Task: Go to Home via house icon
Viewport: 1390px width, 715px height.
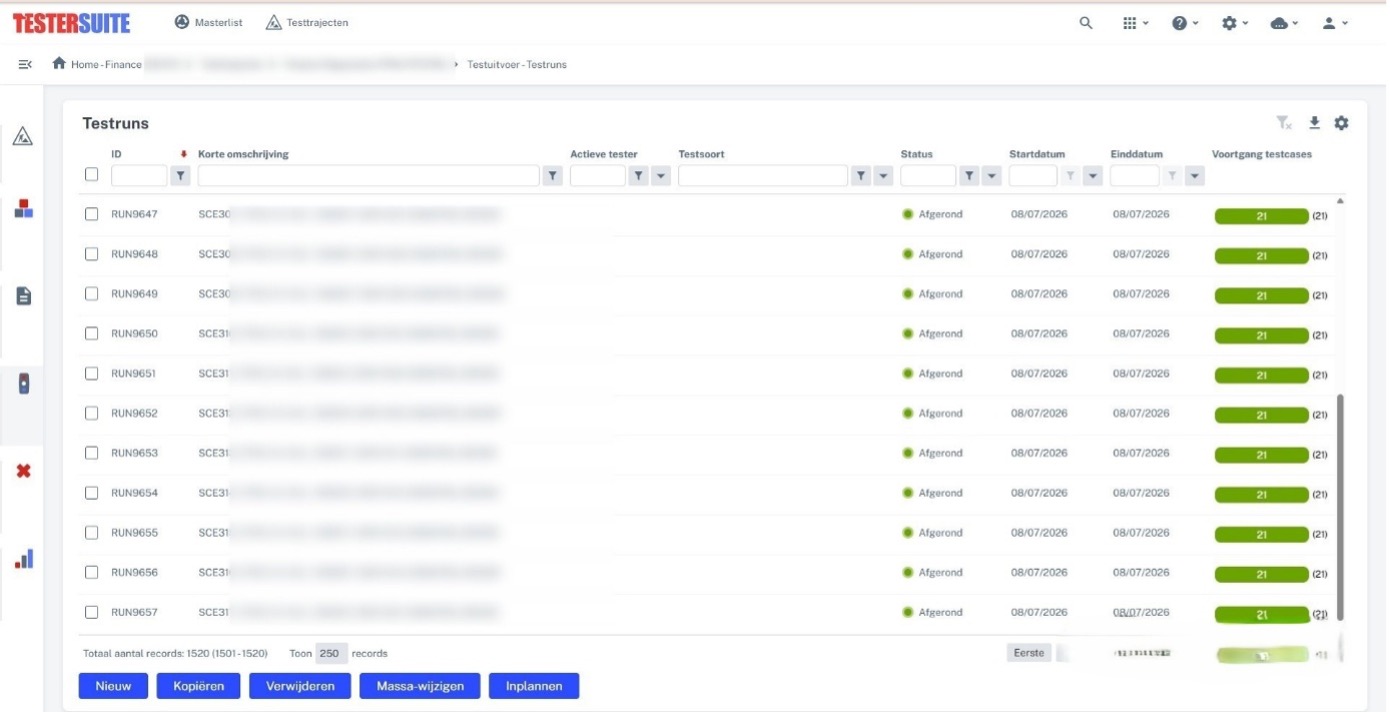Action: point(59,63)
